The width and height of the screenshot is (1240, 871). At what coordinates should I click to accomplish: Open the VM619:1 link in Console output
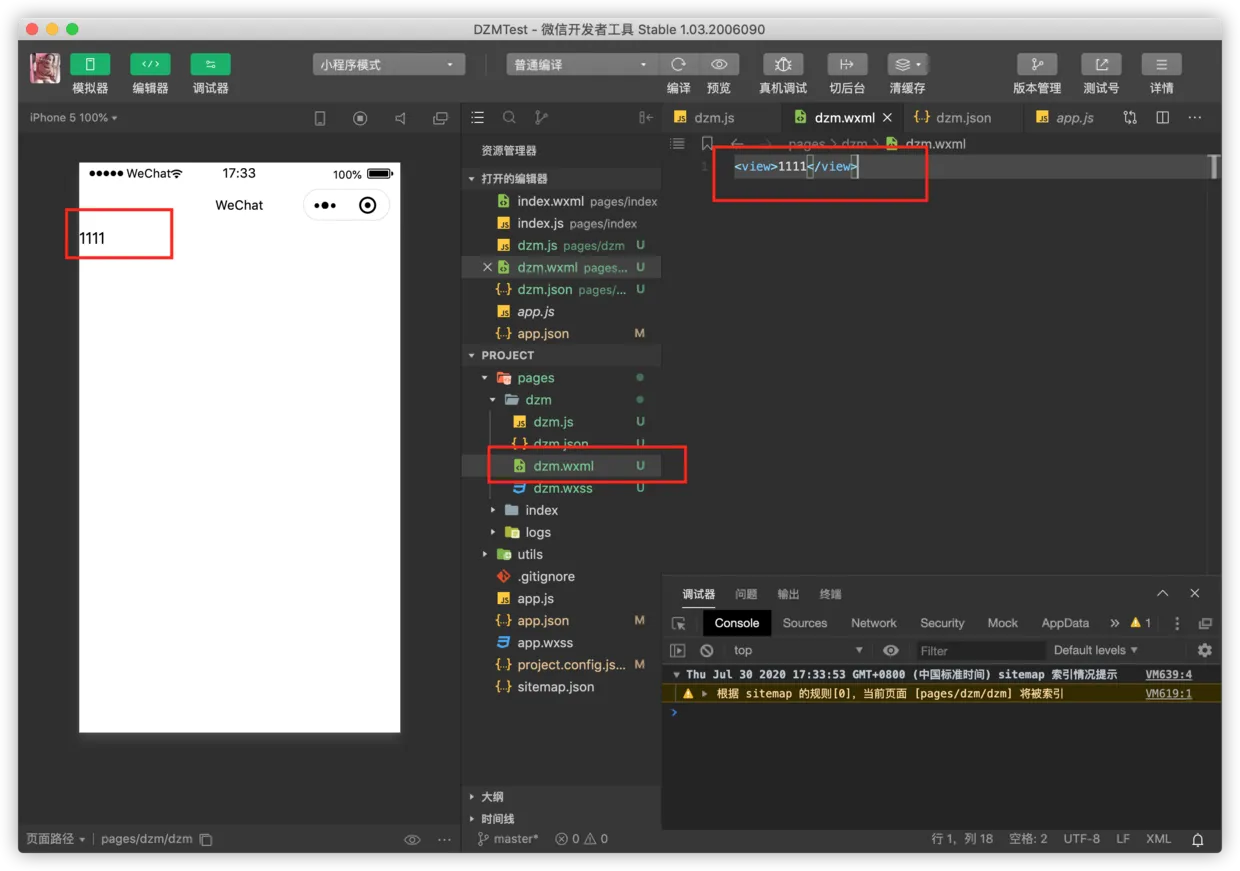tap(1168, 693)
